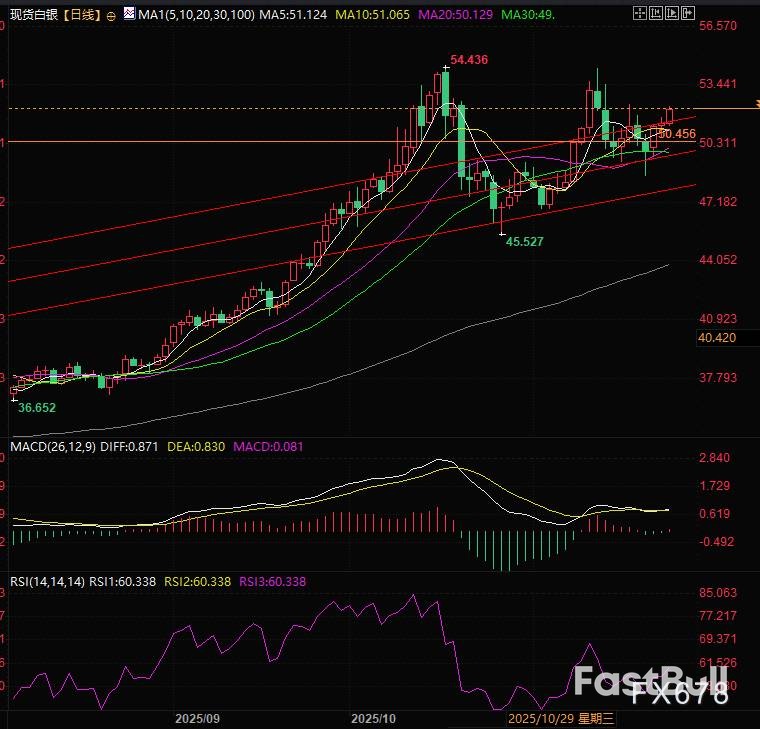The height and width of the screenshot is (729, 760).
Task: Click the MA10:51.065 legend value
Action: (372, 16)
